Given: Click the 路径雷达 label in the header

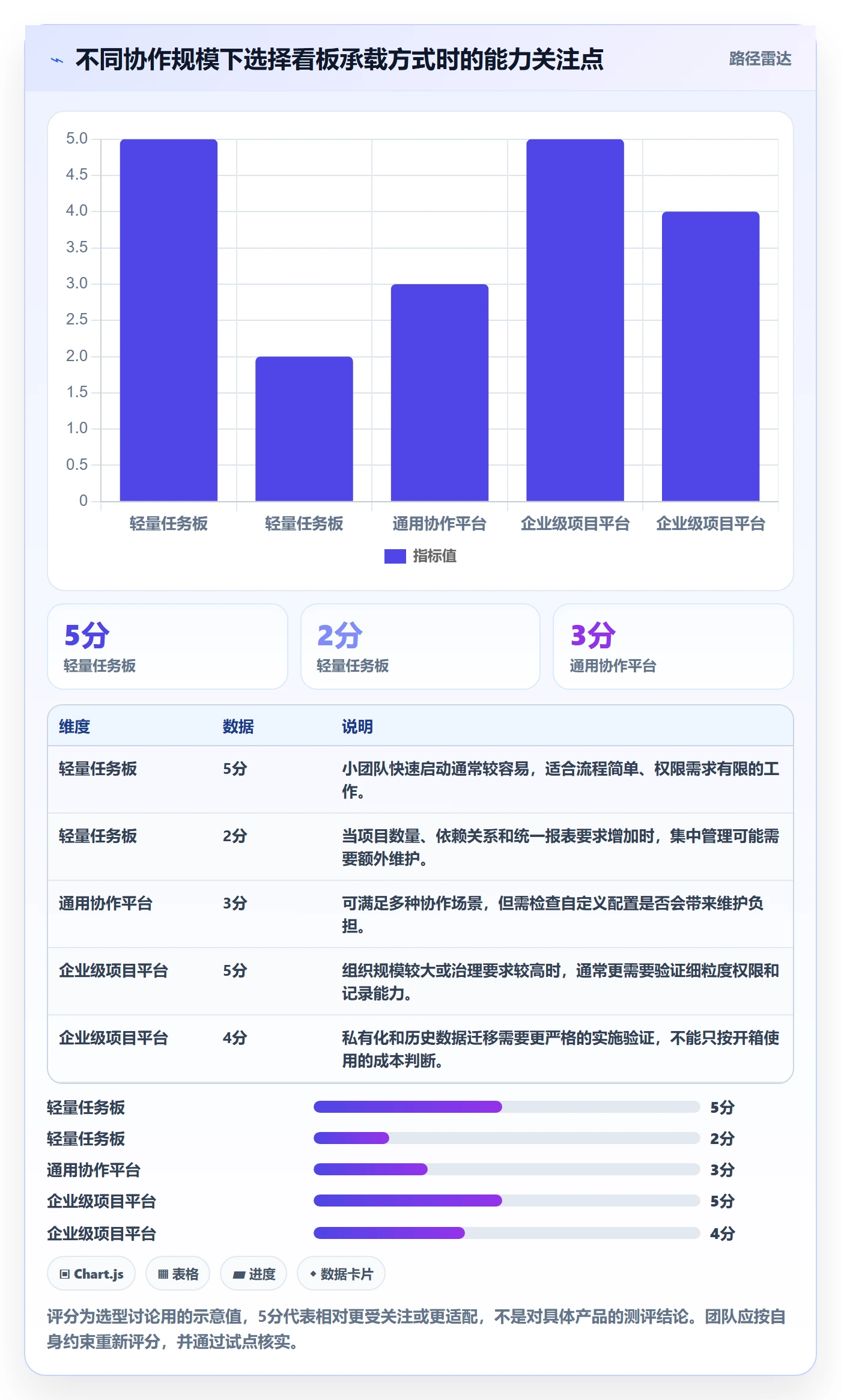Looking at the screenshot, I should tap(760, 59).
